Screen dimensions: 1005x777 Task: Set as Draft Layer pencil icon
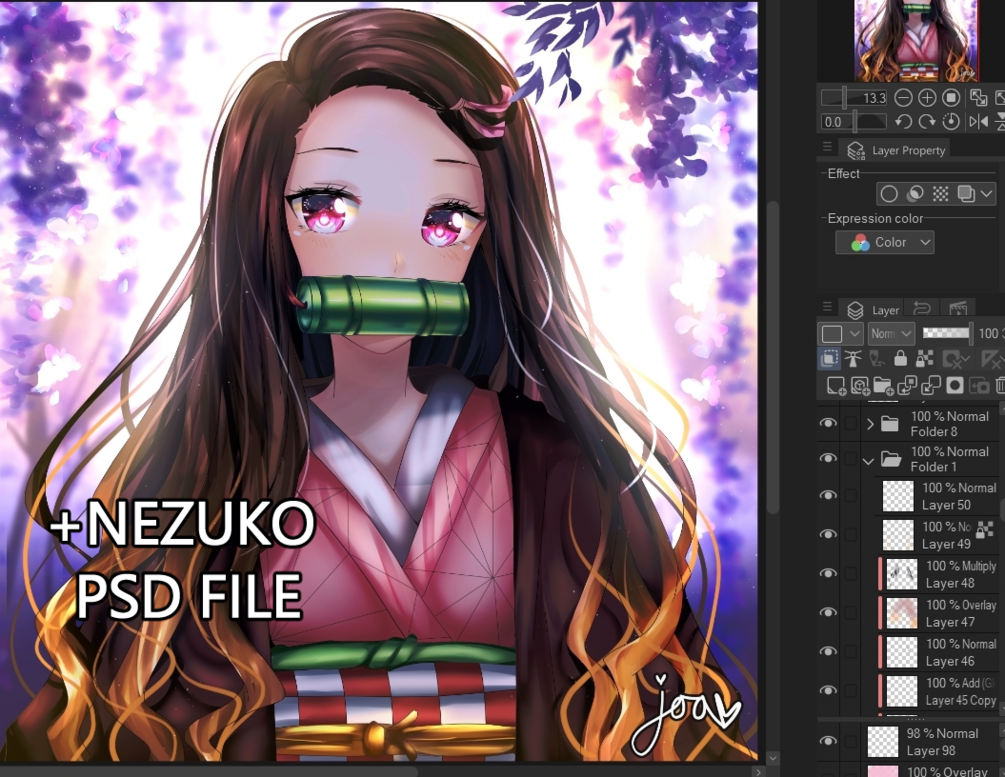876,359
